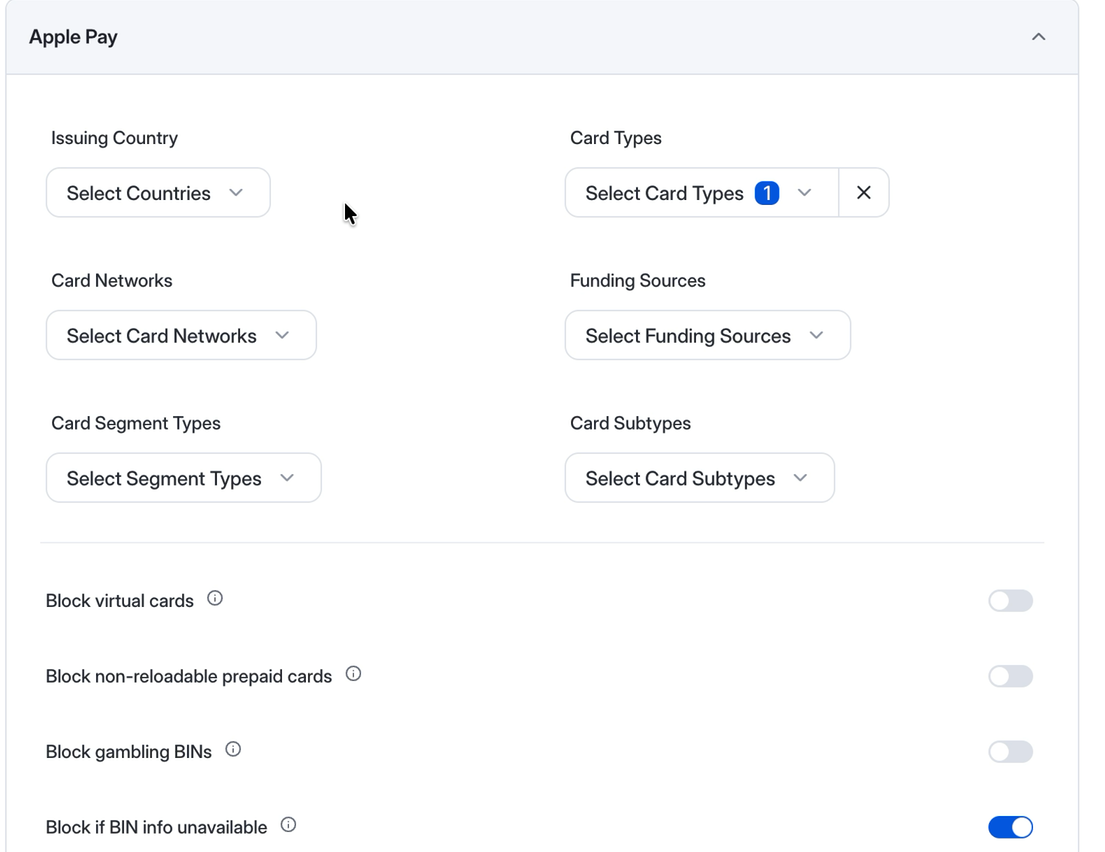1105x852 pixels.
Task: Open the Select Card Subtypes dropdown
Action: [700, 478]
